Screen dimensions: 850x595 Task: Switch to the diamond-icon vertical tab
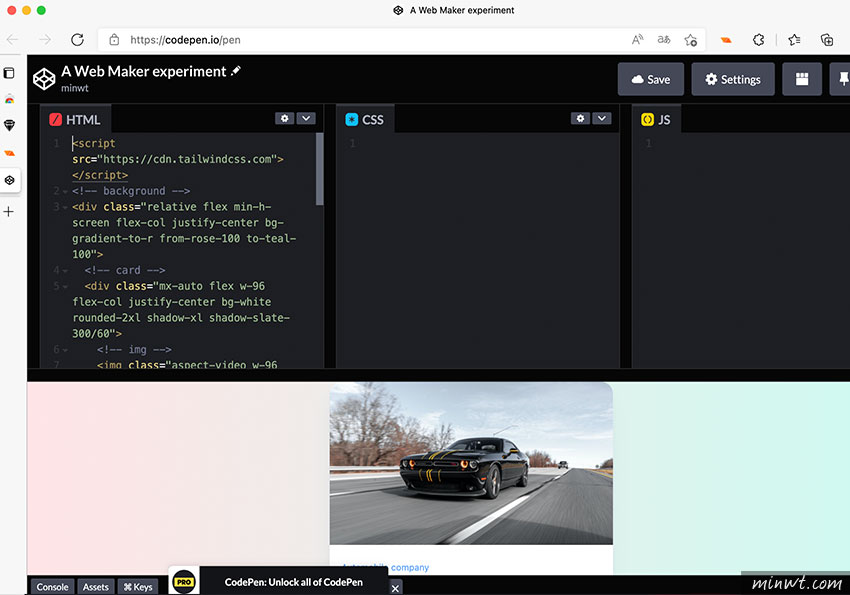pyautogui.click(x=9, y=126)
